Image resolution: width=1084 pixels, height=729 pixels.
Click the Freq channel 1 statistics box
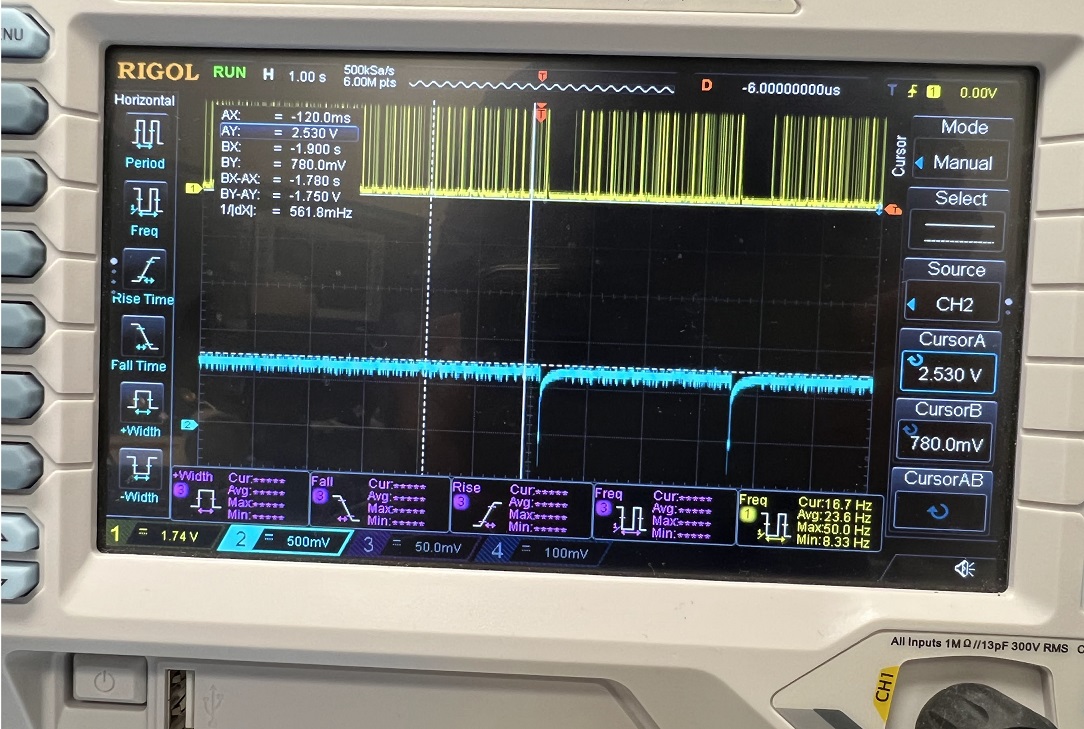[808, 518]
